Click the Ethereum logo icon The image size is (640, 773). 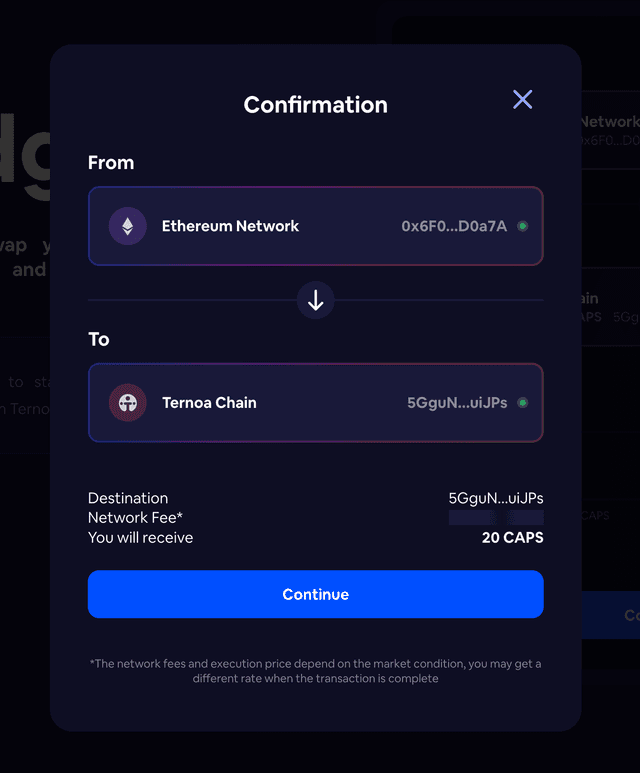[x=127, y=226]
